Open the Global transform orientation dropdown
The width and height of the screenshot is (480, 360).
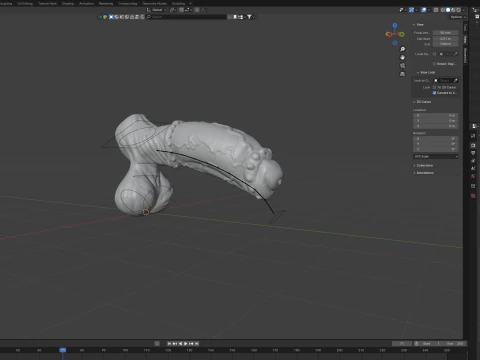click(157, 10)
